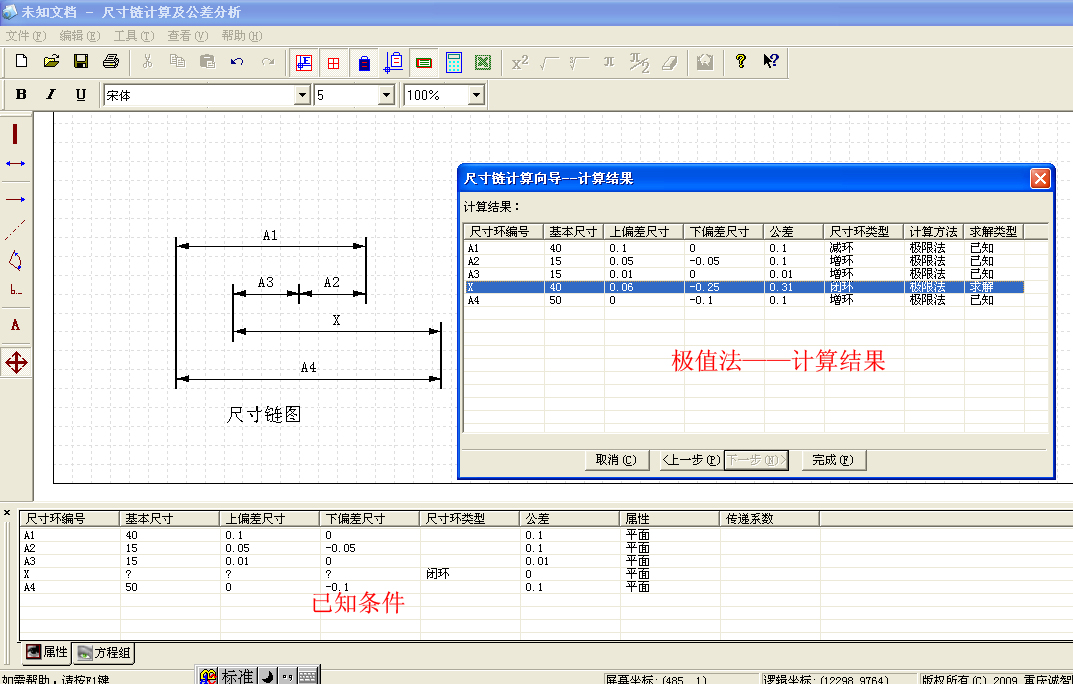Select the A4 row in the results table
This screenshot has width=1073, height=684.
click(x=745, y=300)
